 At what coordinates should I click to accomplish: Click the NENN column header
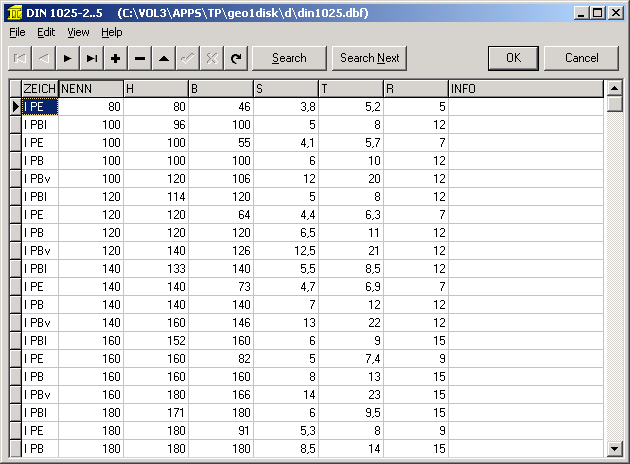[90, 89]
